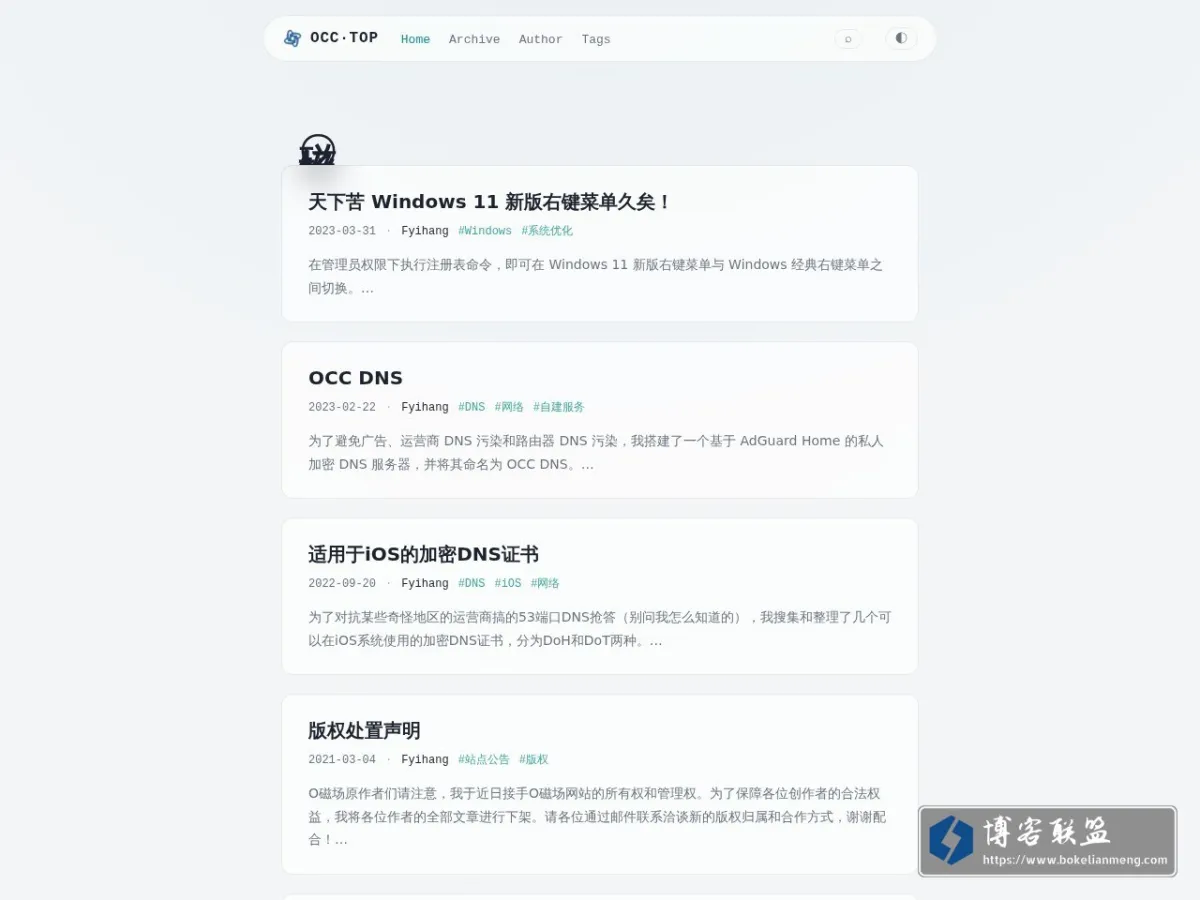This screenshot has width=1200, height=900.
Task: Click the excerpt starting O磁场原作者们请注意
Action: pyautogui.click(x=598, y=816)
